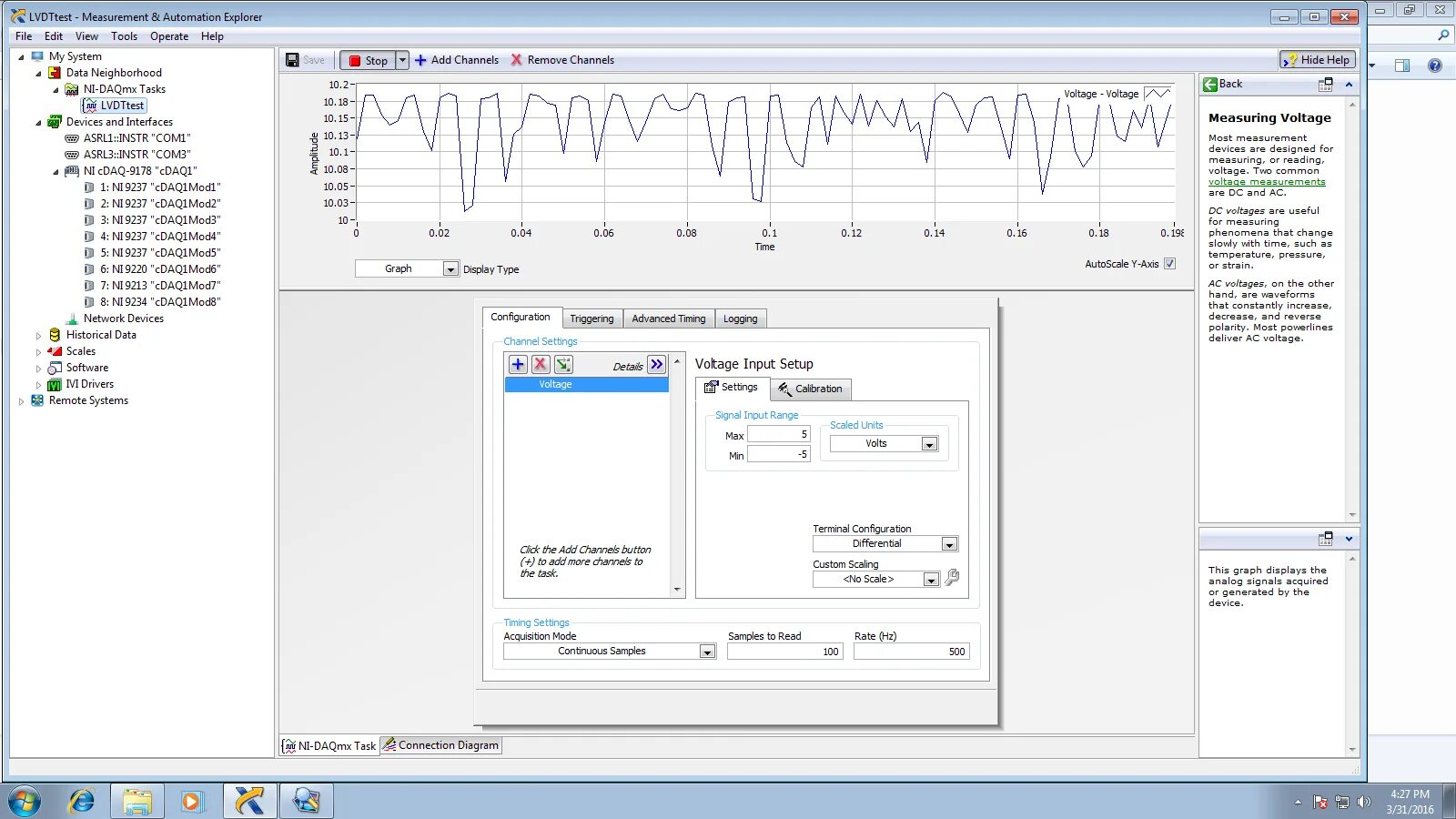Select Data Neighborhood icon in tree
The image size is (1456, 819).
[55, 73]
